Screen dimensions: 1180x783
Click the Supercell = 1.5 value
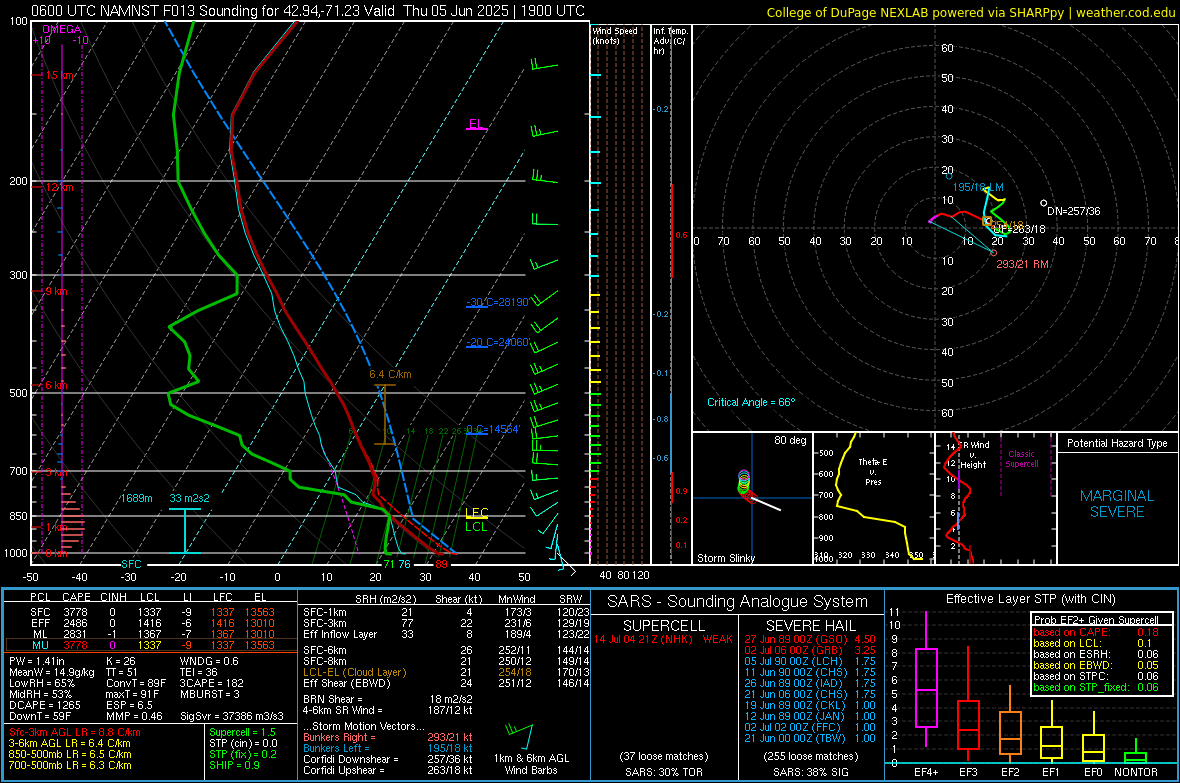click(242, 732)
